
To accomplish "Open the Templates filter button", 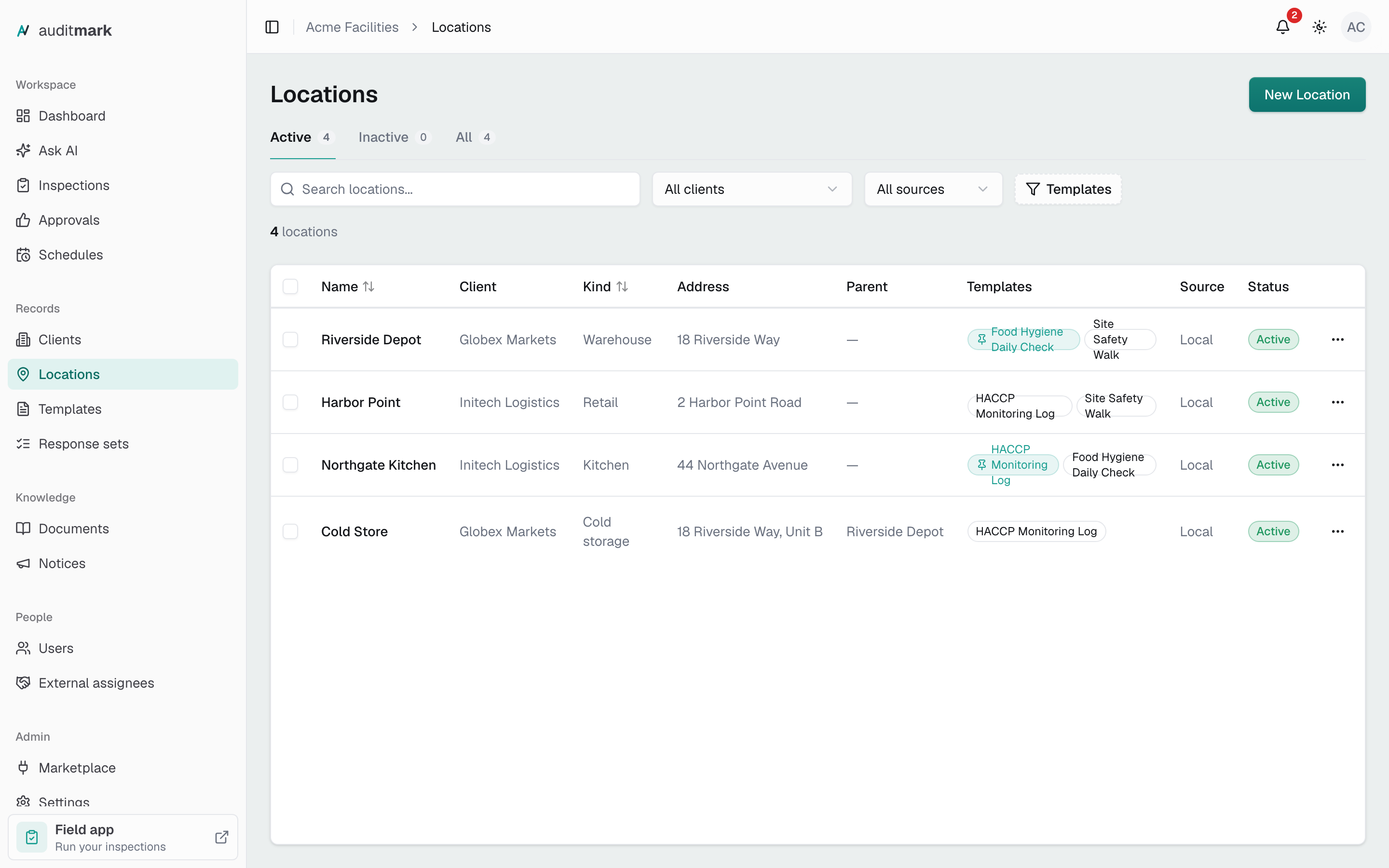I will pyautogui.click(x=1068, y=189).
